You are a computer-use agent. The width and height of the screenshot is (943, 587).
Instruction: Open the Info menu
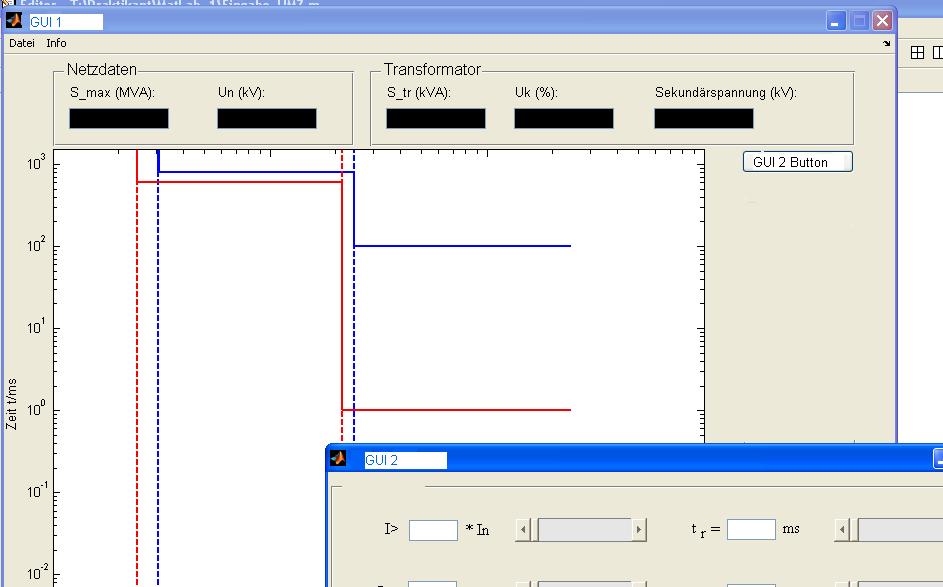(56, 43)
